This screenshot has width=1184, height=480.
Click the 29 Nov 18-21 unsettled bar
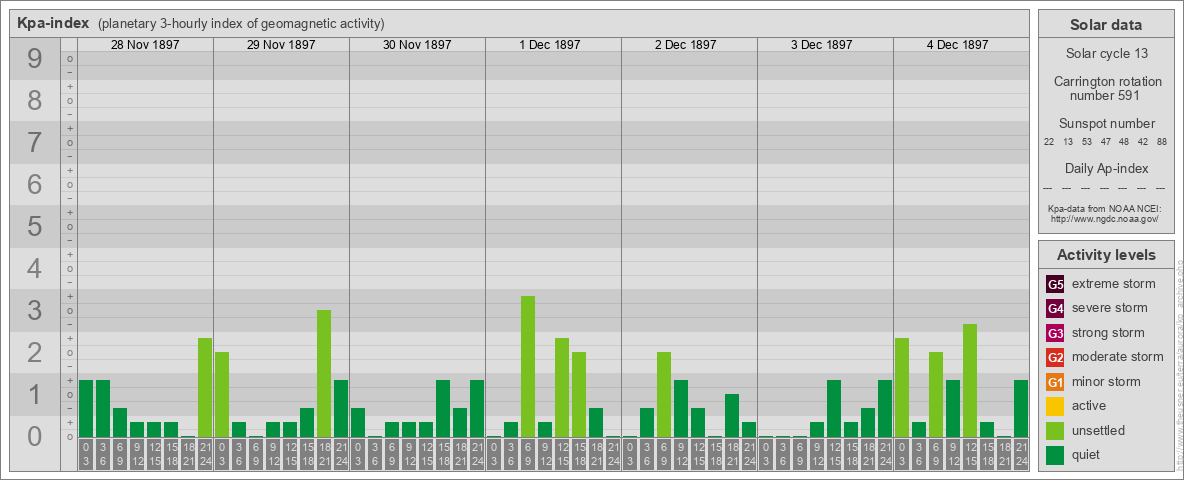click(x=324, y=374)
